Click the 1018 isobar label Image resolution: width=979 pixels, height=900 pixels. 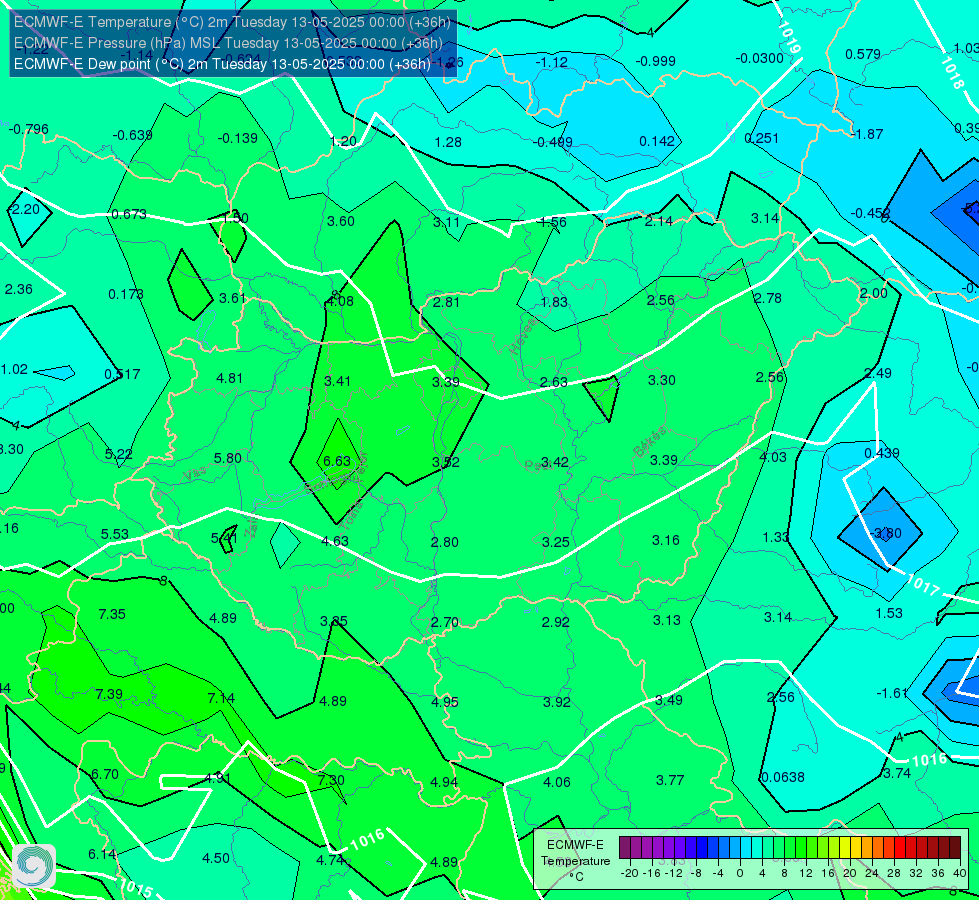[x=952, y=73]
